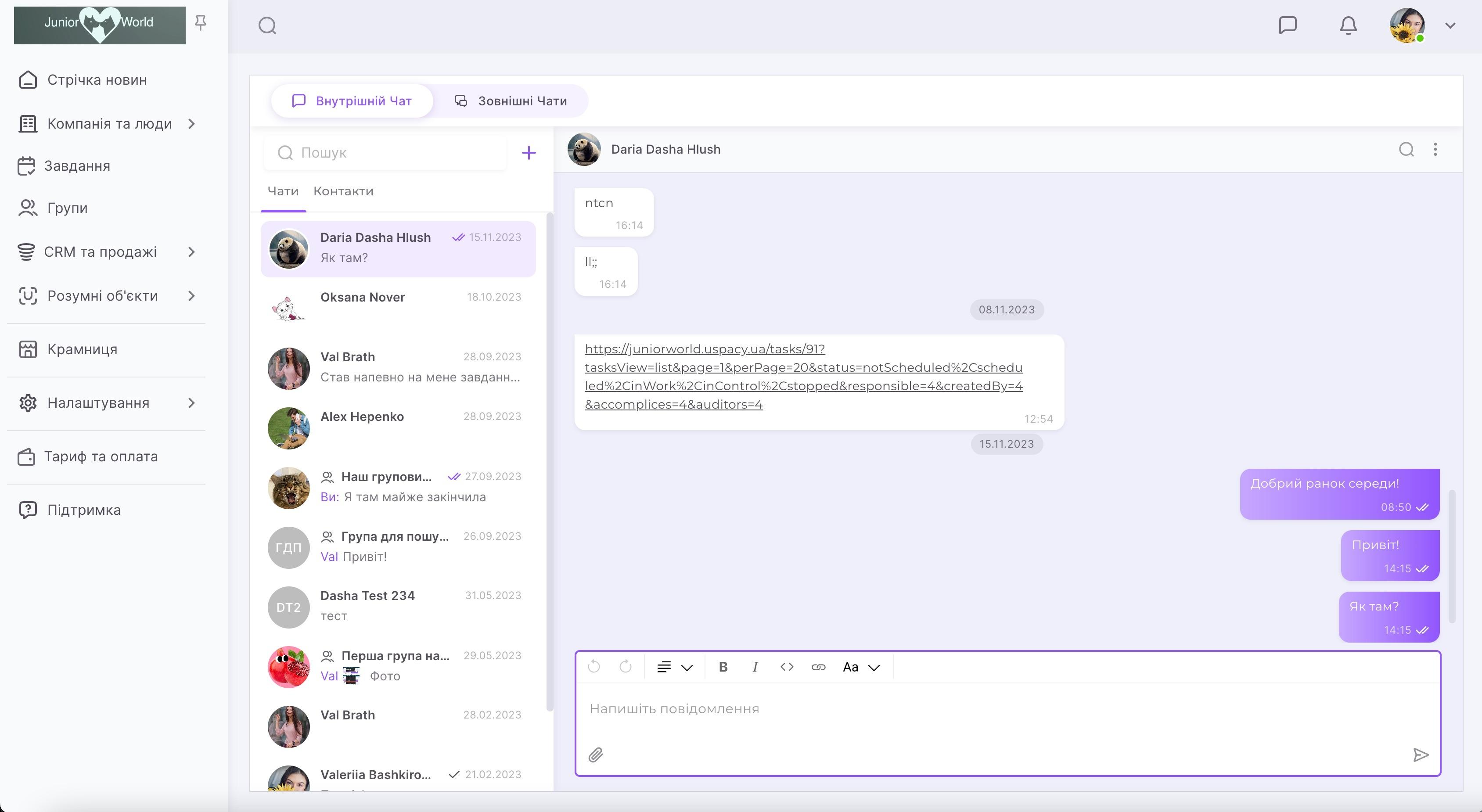Click the search icon in Daria's chat header
1482x812 pixels.
coord(1406,150)
